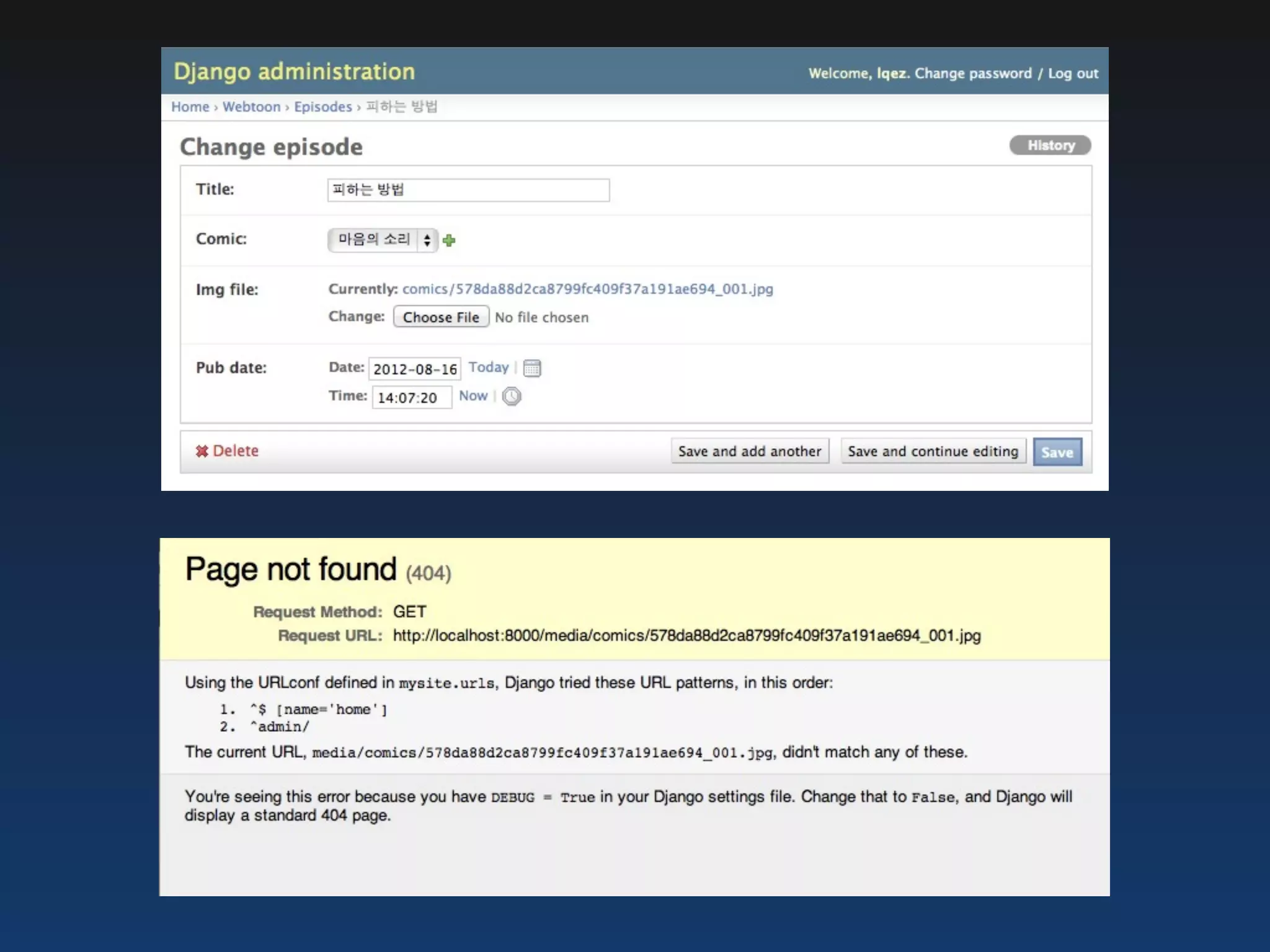Open the current comics jpg file link

(587, 289)
